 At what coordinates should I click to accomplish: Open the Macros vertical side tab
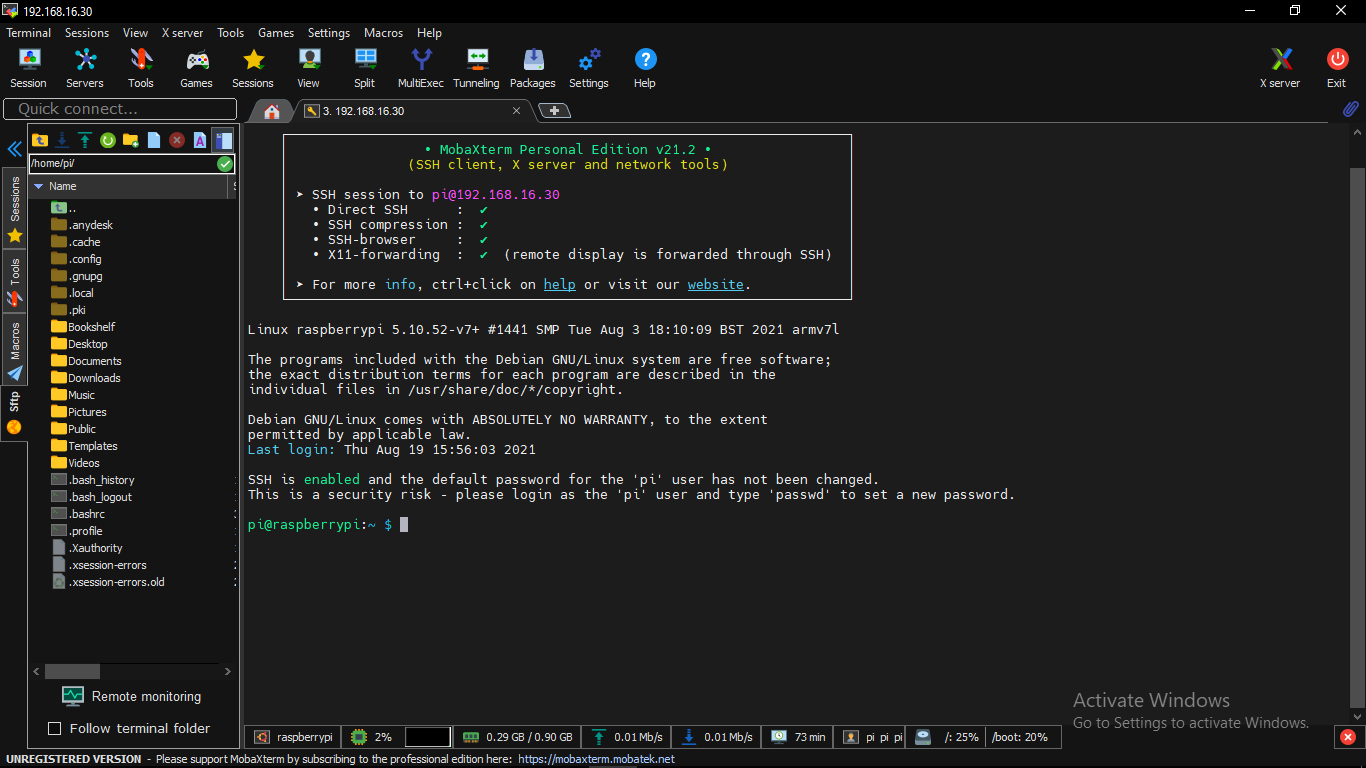[x=15, y=350]
